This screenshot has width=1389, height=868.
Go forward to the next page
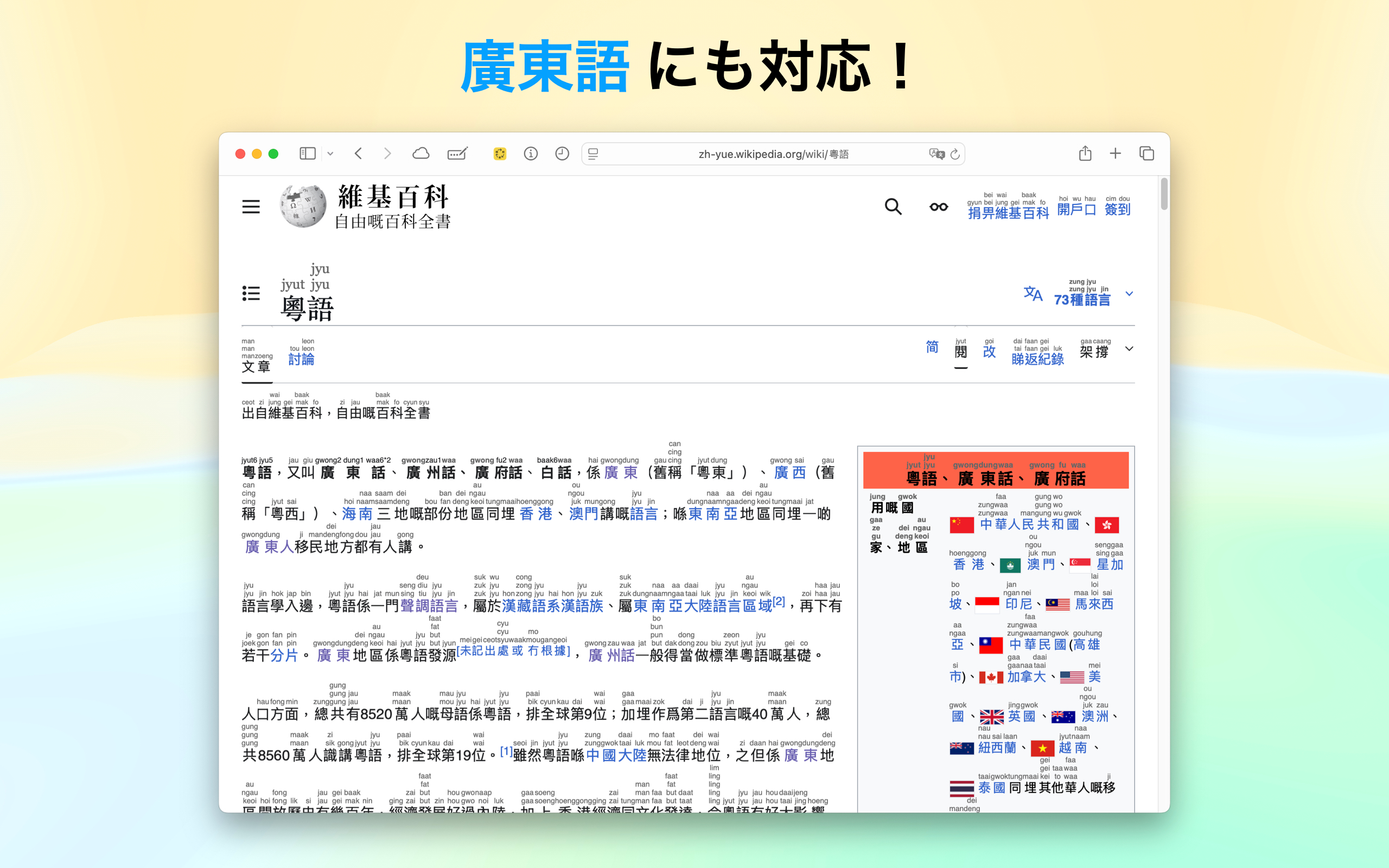click(387, 154)
